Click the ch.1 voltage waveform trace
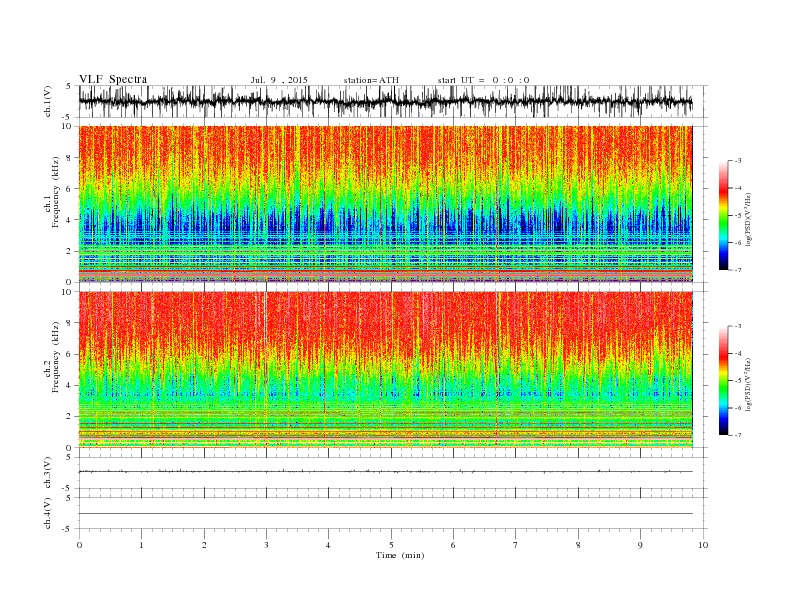Screen dimensions: 792x612 [385, 101]
